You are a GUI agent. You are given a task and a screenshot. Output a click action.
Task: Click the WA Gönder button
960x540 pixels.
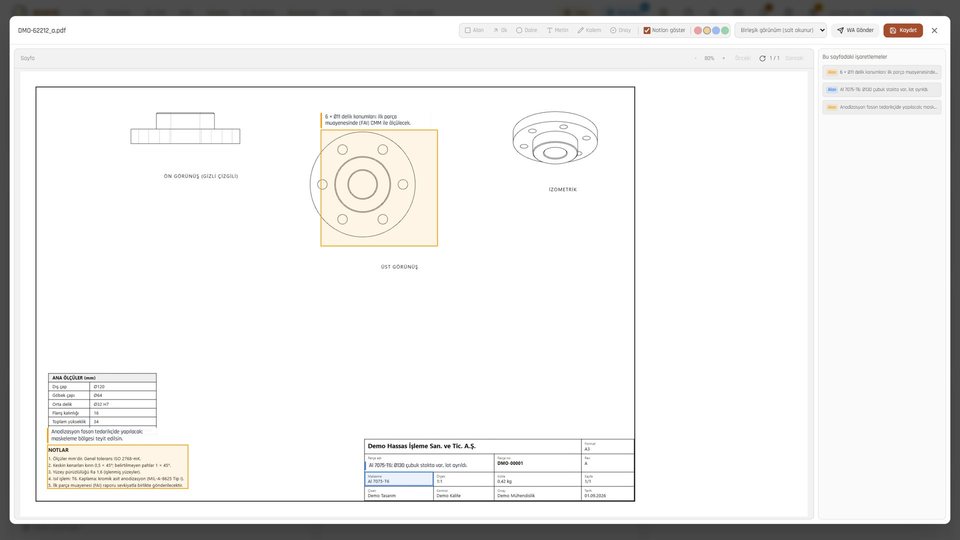pyautogui.click(x=855, y=30)
